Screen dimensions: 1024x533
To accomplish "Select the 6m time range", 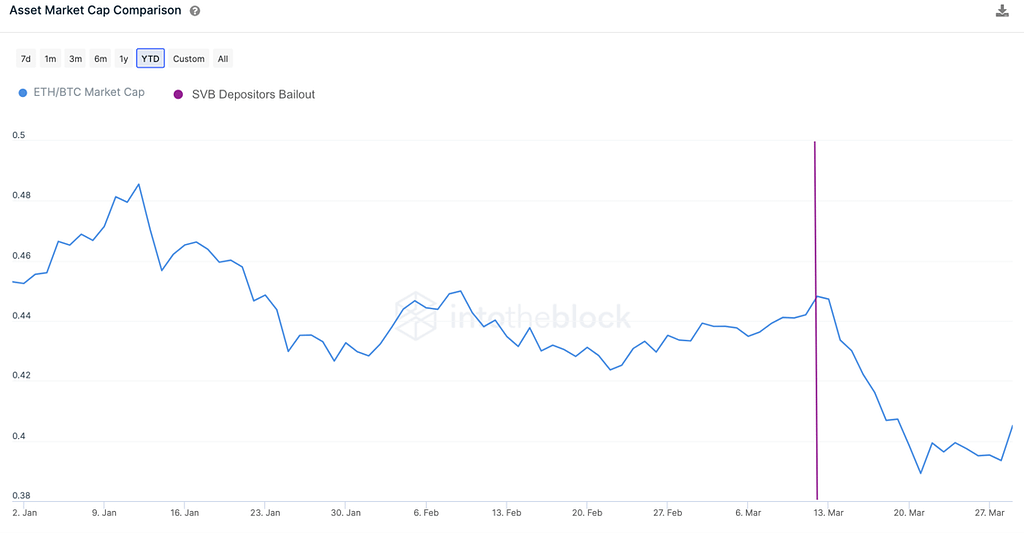I will click(x=100, y=59).
